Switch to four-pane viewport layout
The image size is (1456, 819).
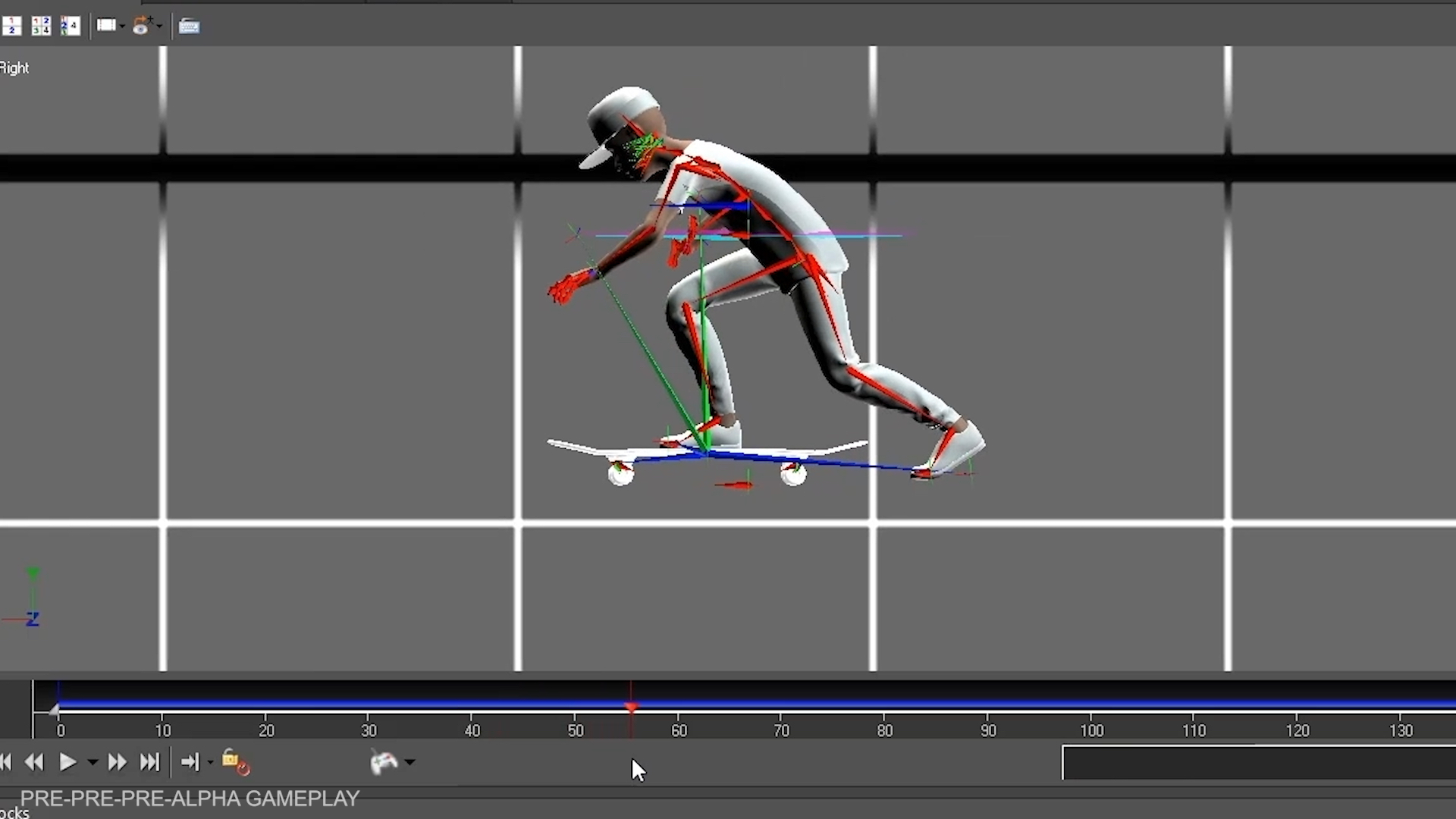(x=41, y=27)
